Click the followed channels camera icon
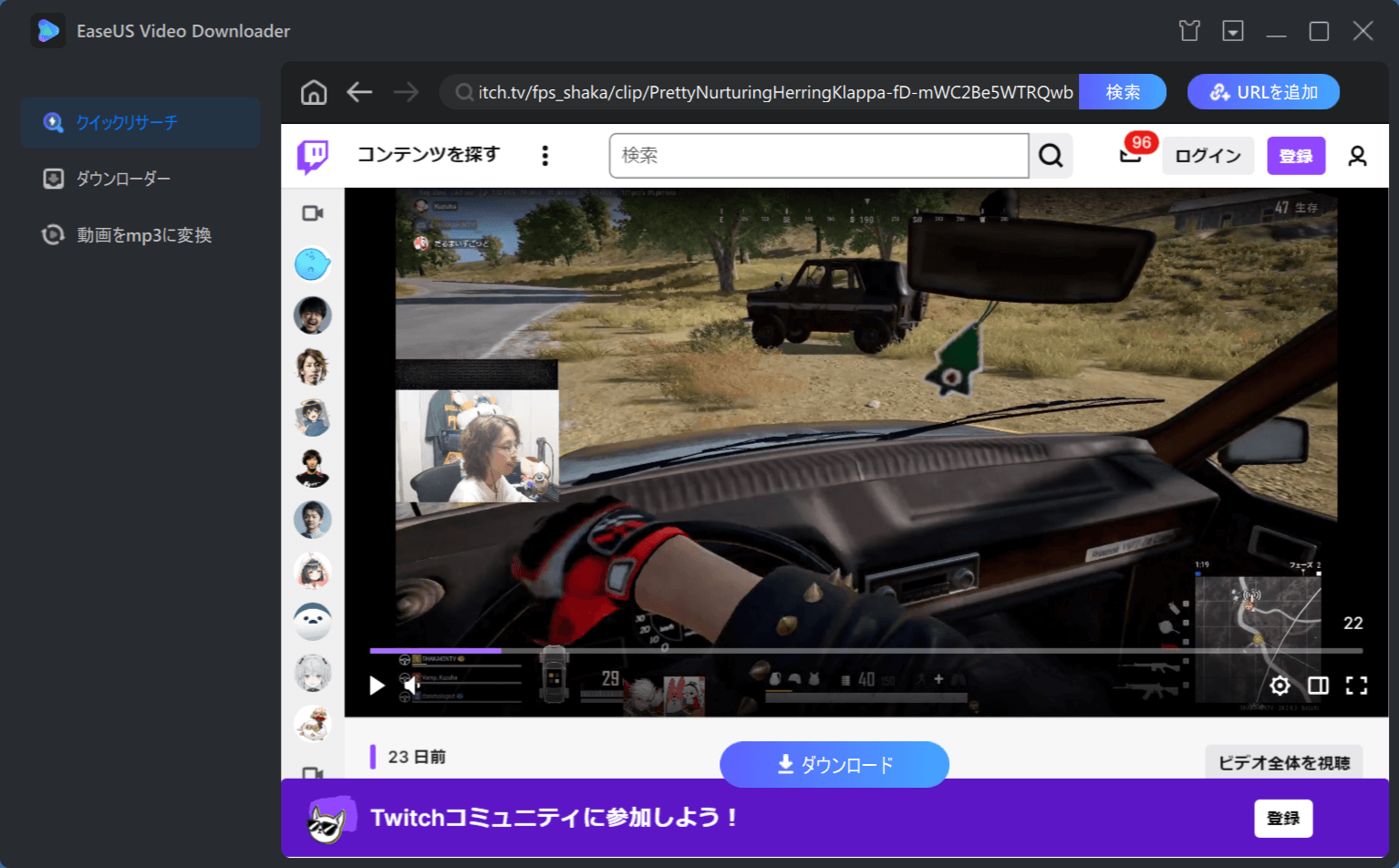 tap(313, 213)
